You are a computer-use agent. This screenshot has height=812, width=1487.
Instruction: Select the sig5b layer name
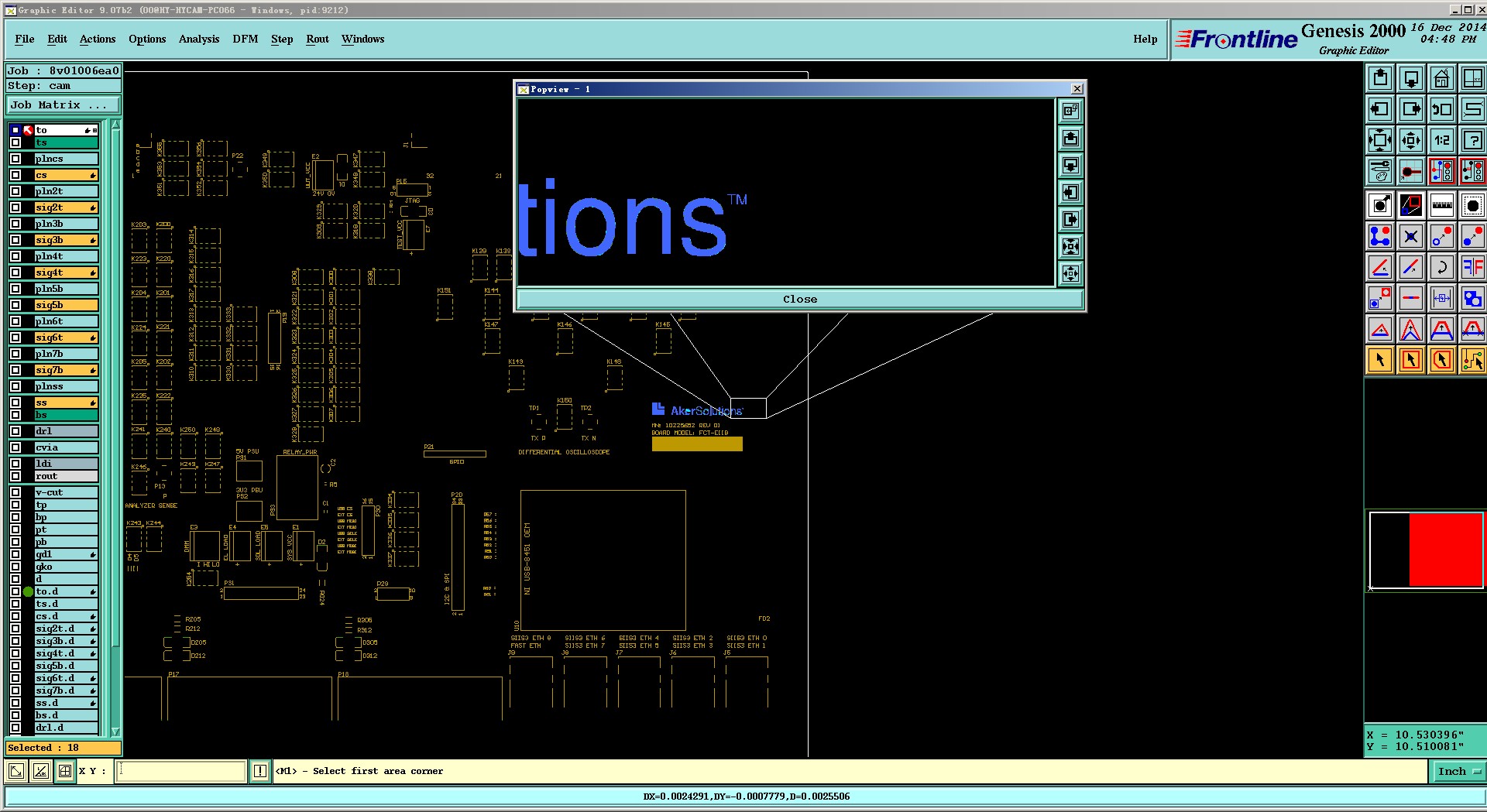pyautogui.click(x=66, y=305)
